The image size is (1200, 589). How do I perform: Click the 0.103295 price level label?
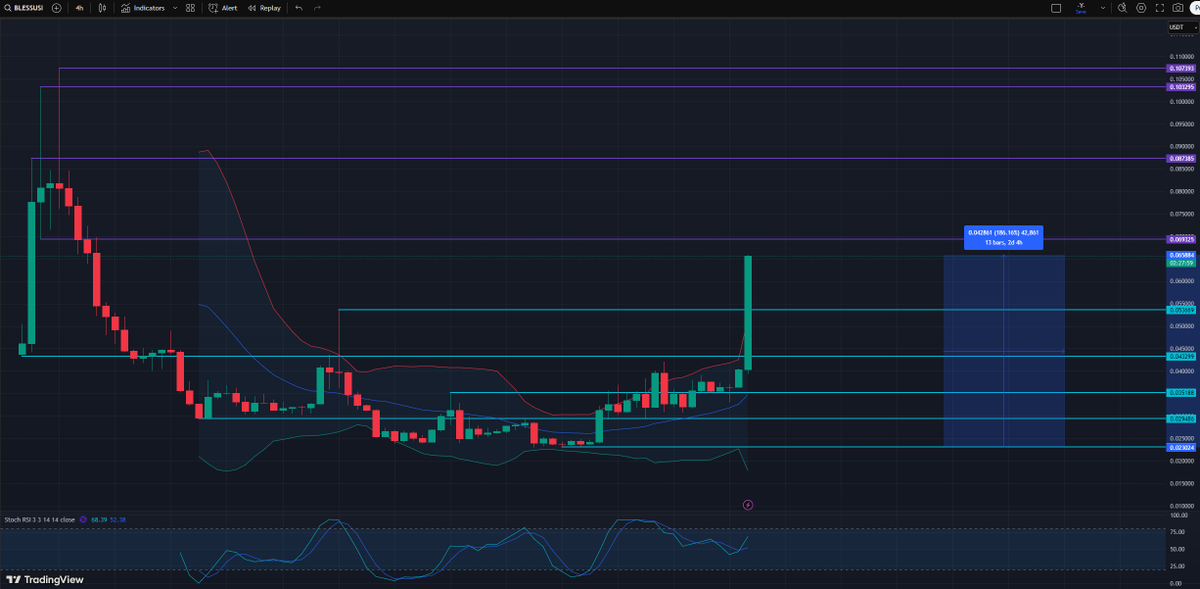coord(1181,87)
